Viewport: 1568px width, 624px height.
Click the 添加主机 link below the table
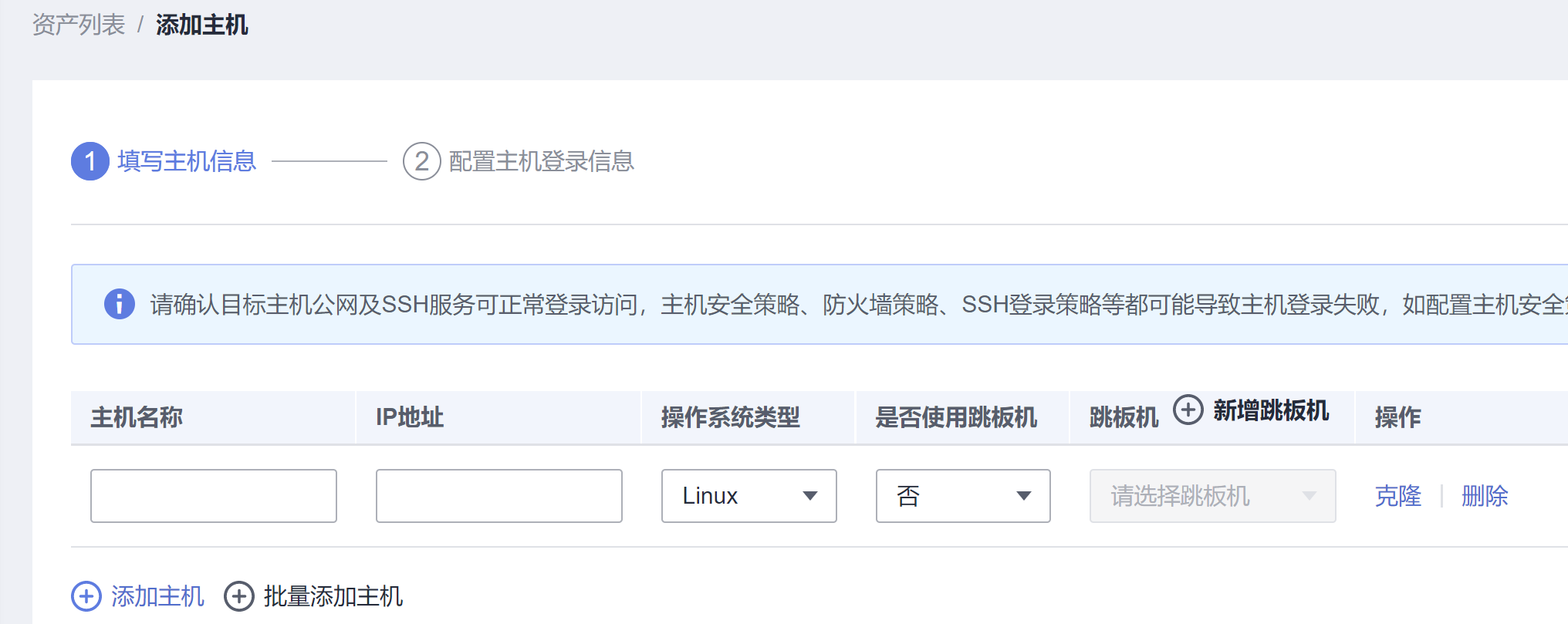[x=157, y=596]
